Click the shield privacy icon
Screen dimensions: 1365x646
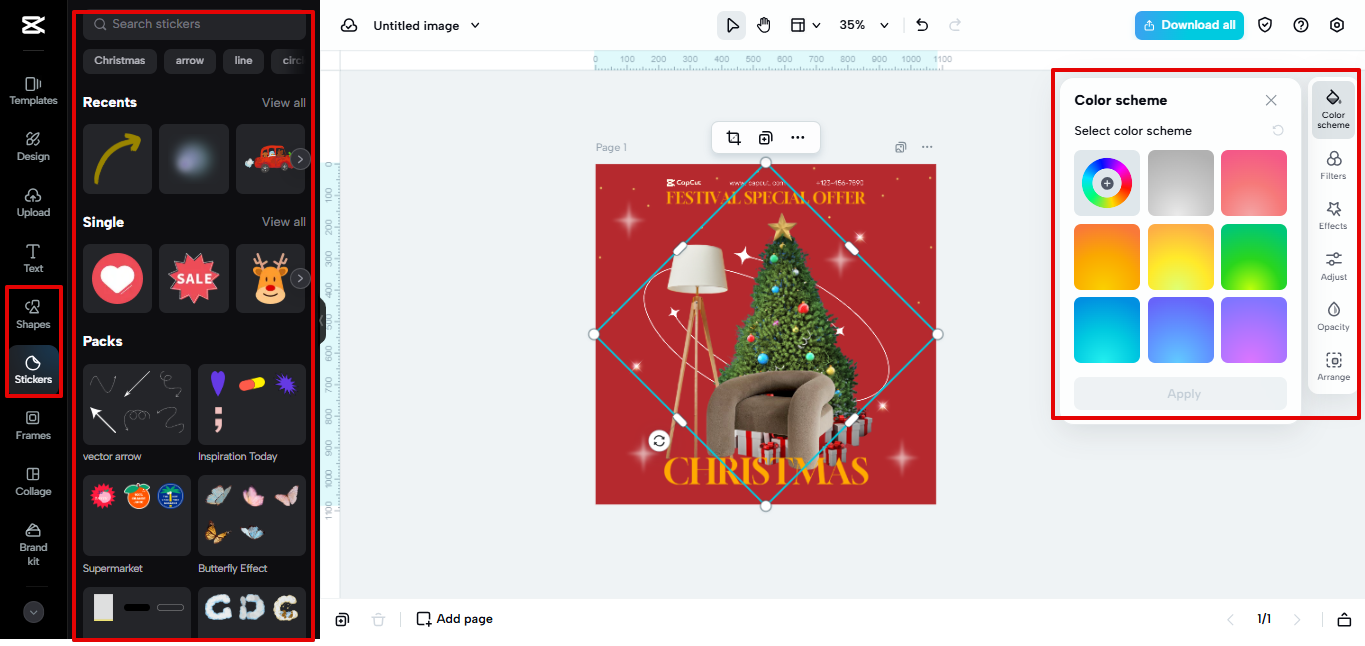coord(1265,26)
